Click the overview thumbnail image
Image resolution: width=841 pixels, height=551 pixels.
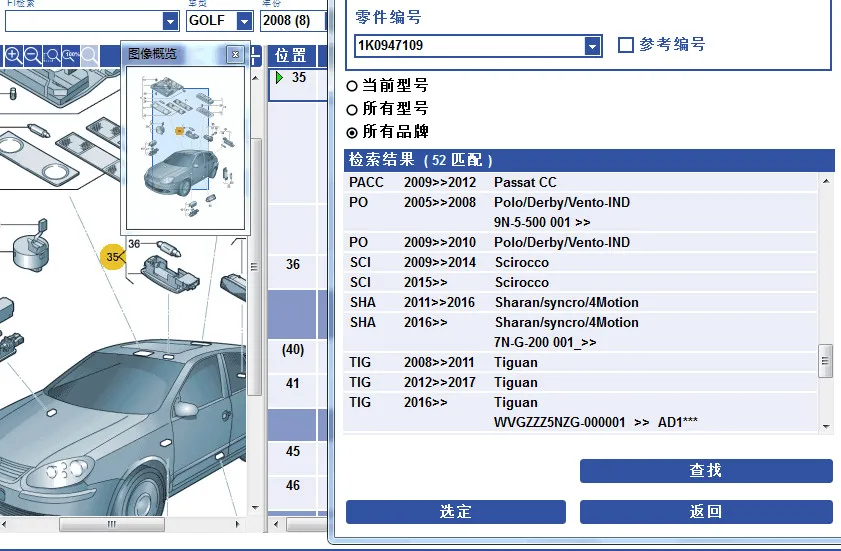[x=185, y=148]
